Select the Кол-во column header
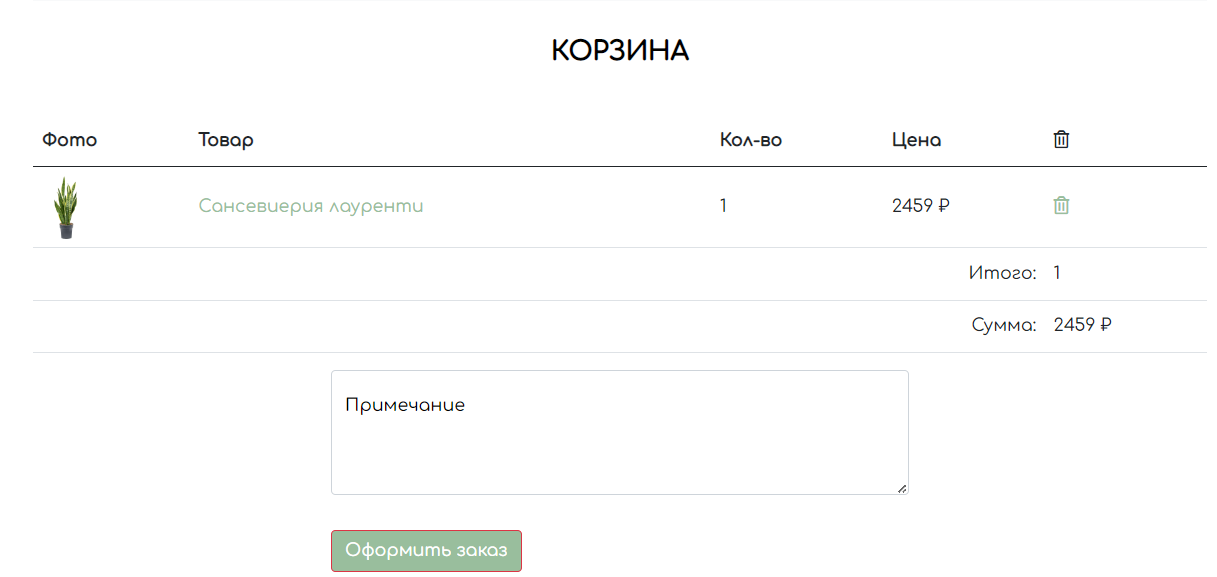Viewport: 1217px width, 577px height. [751, 140]
